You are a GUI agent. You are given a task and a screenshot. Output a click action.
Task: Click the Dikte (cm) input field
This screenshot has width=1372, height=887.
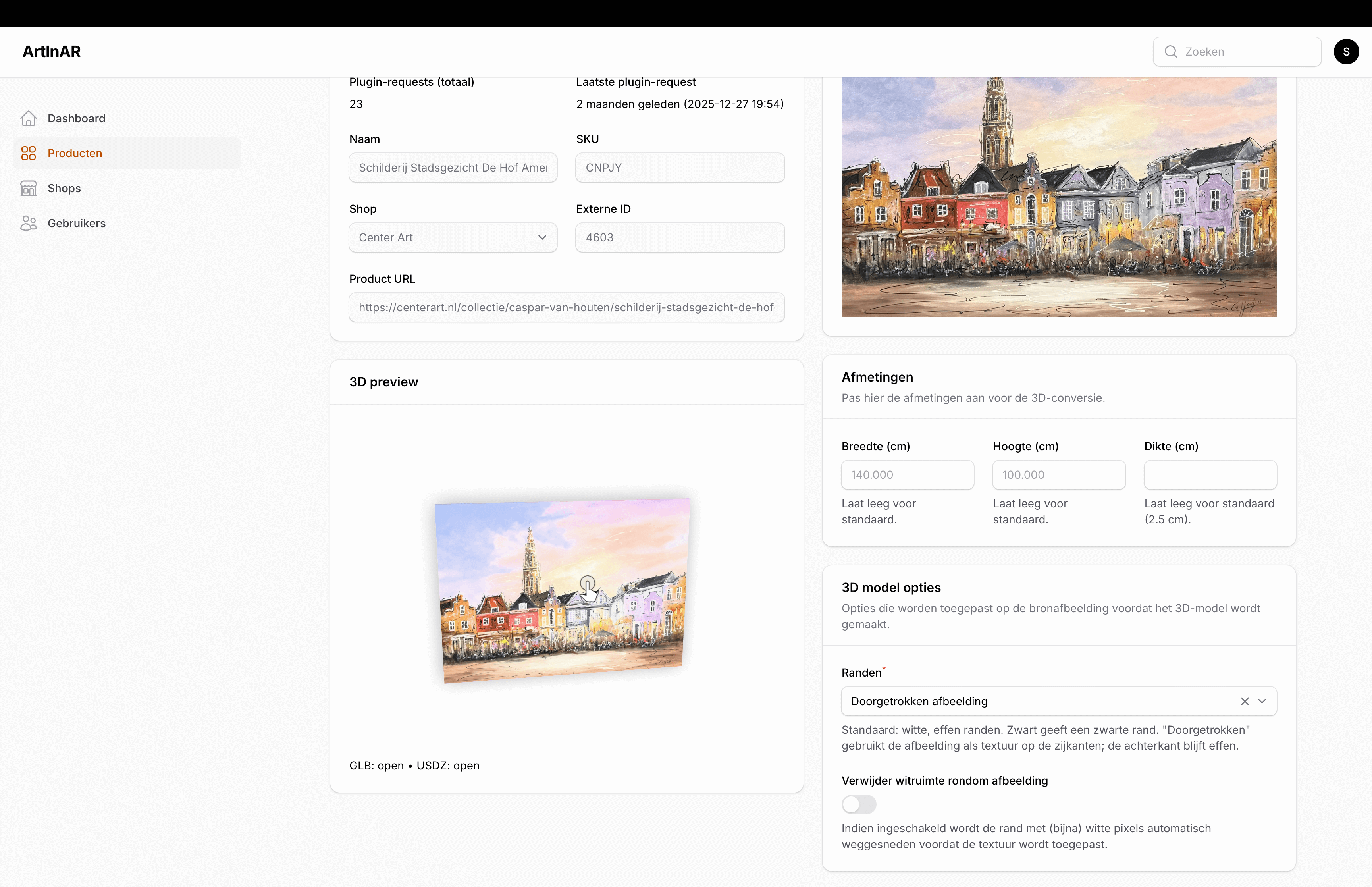[1210, 474]
